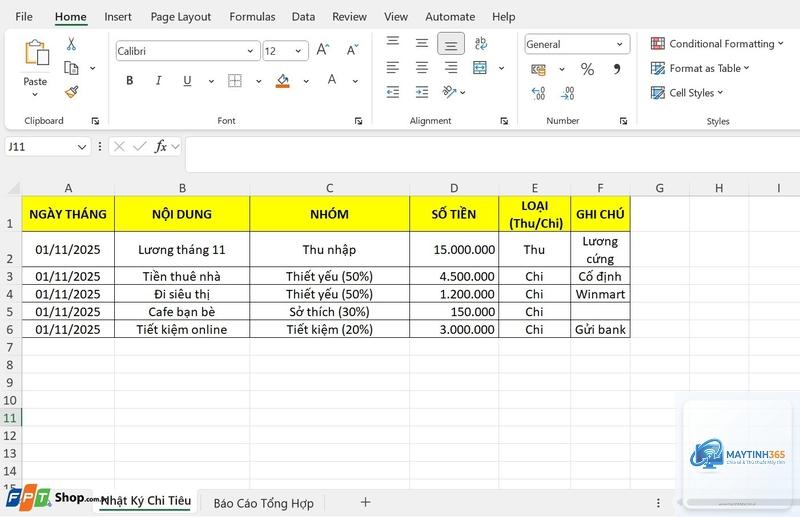Screen dimensions: 800x517
Task: Switch to the Data tab
Action: click(303, 17)
